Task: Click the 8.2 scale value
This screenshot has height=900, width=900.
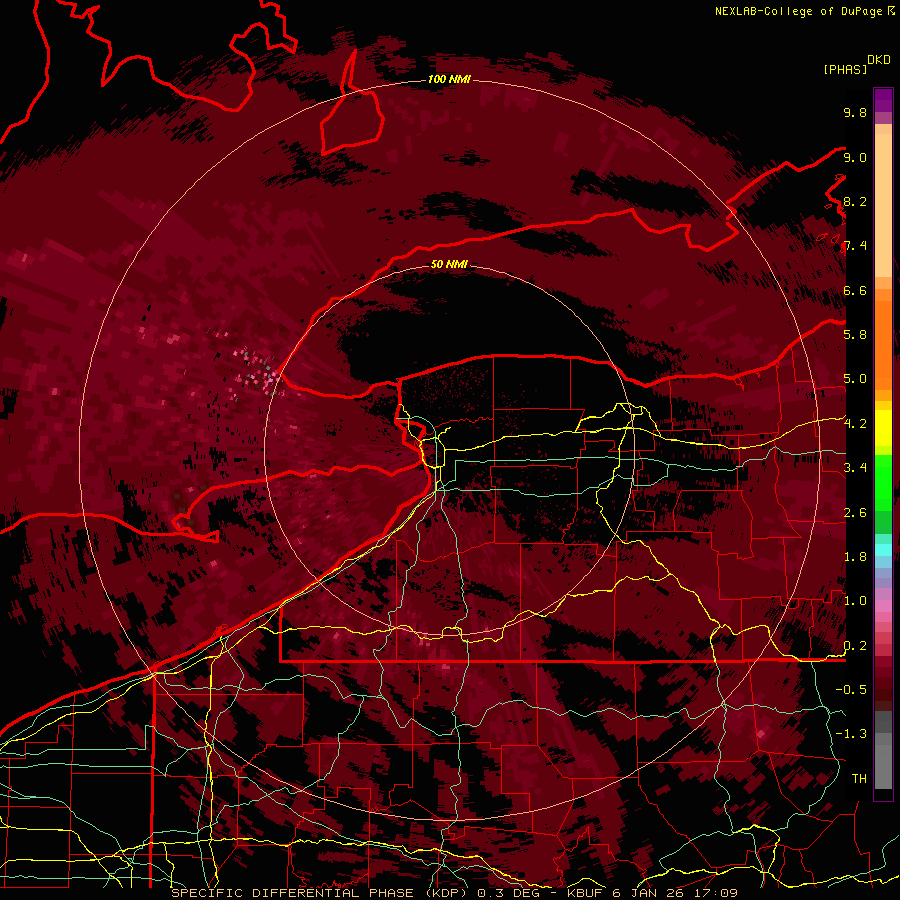Action: pos(855,201)
